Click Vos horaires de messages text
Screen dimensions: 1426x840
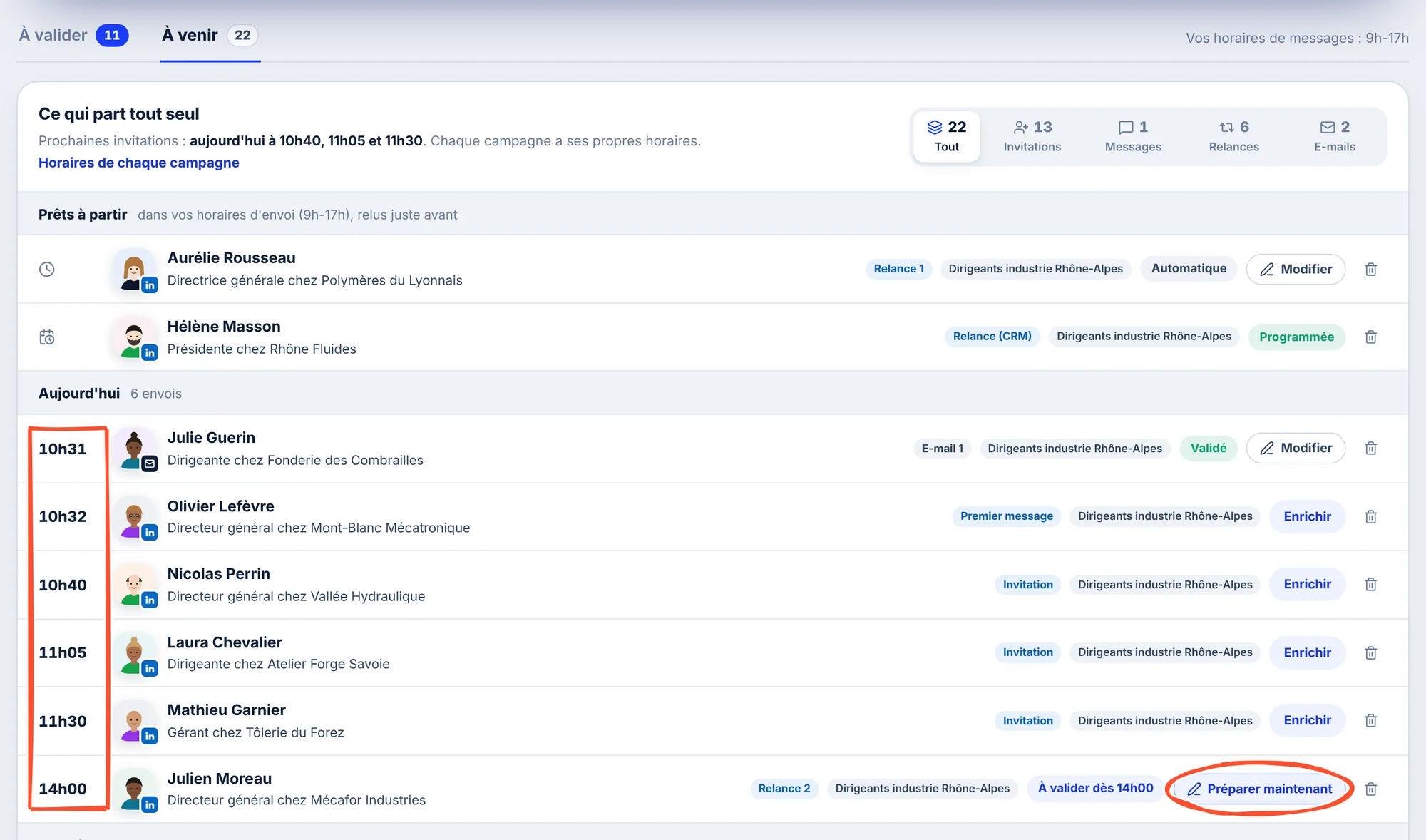pos(1297,38)
